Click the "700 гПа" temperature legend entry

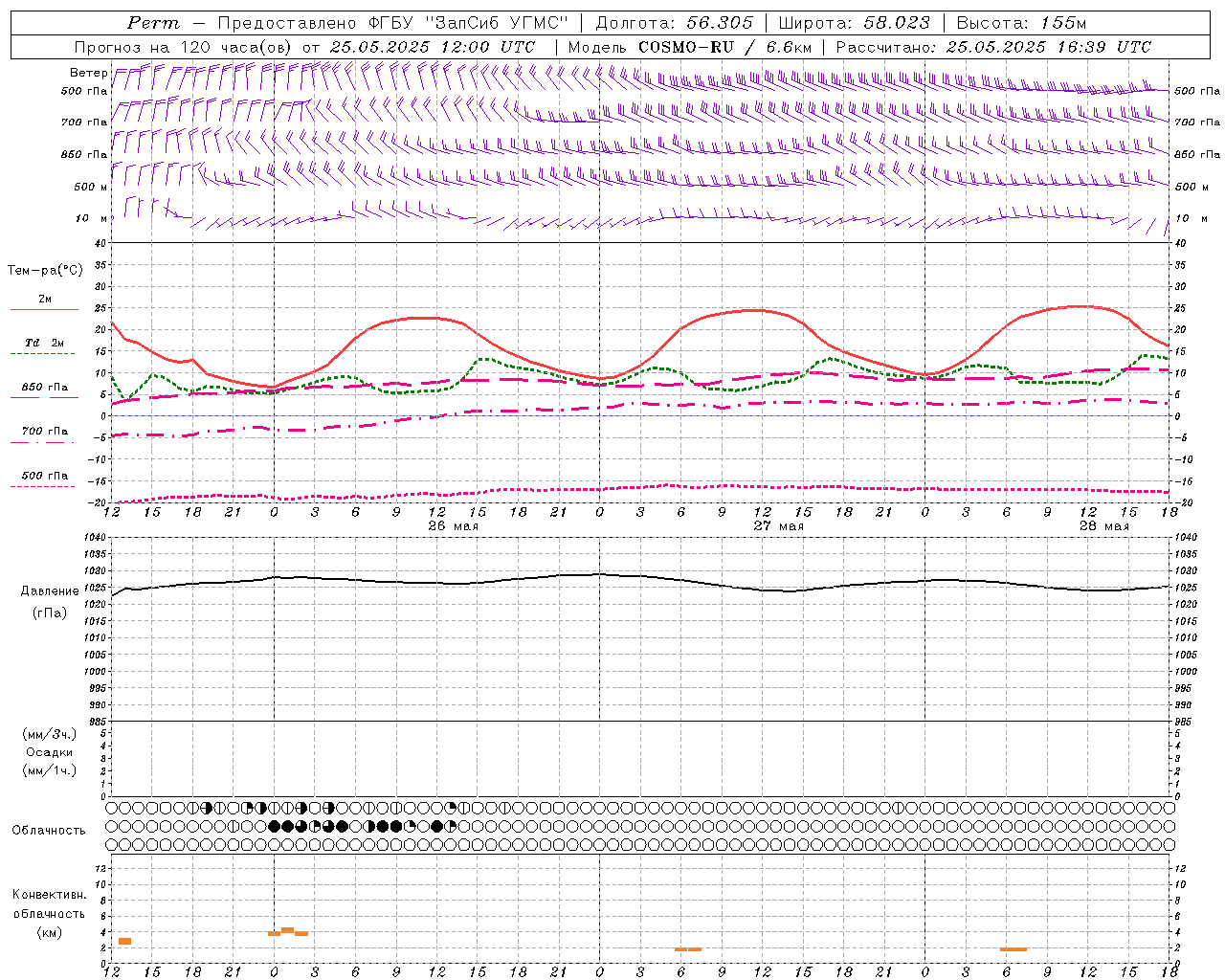(45, 432)
